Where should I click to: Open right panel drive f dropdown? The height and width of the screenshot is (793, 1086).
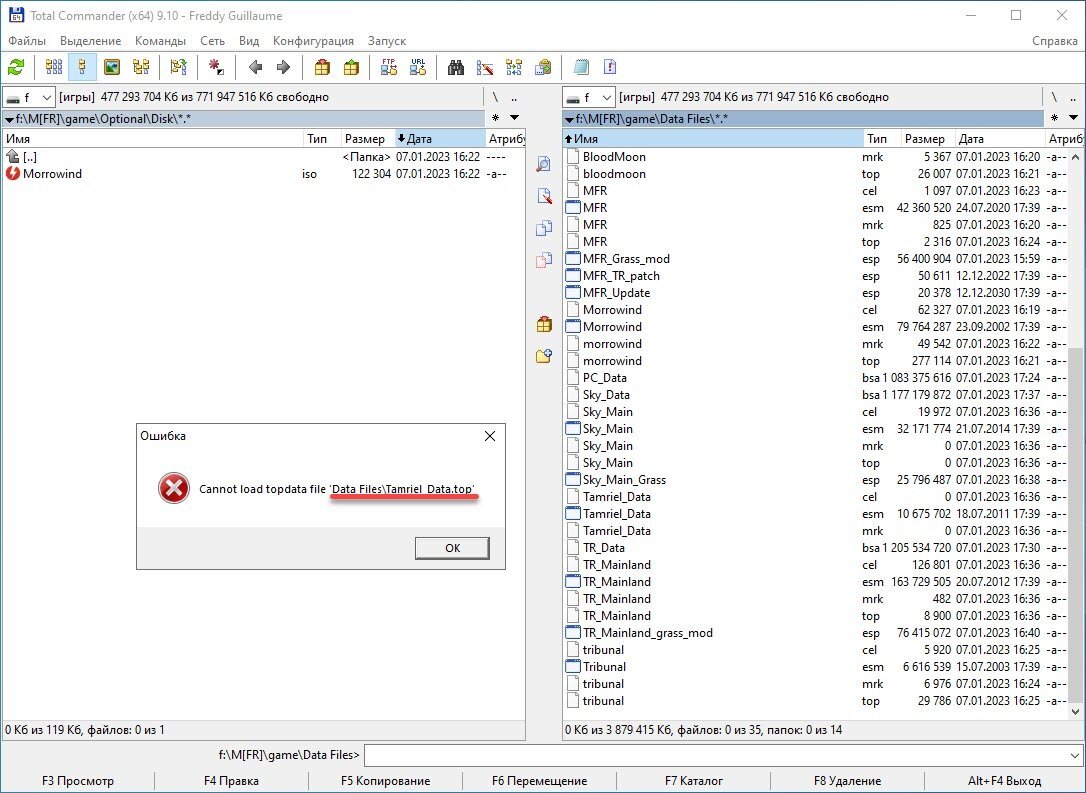pyautogui.click(x=589, y=98)
